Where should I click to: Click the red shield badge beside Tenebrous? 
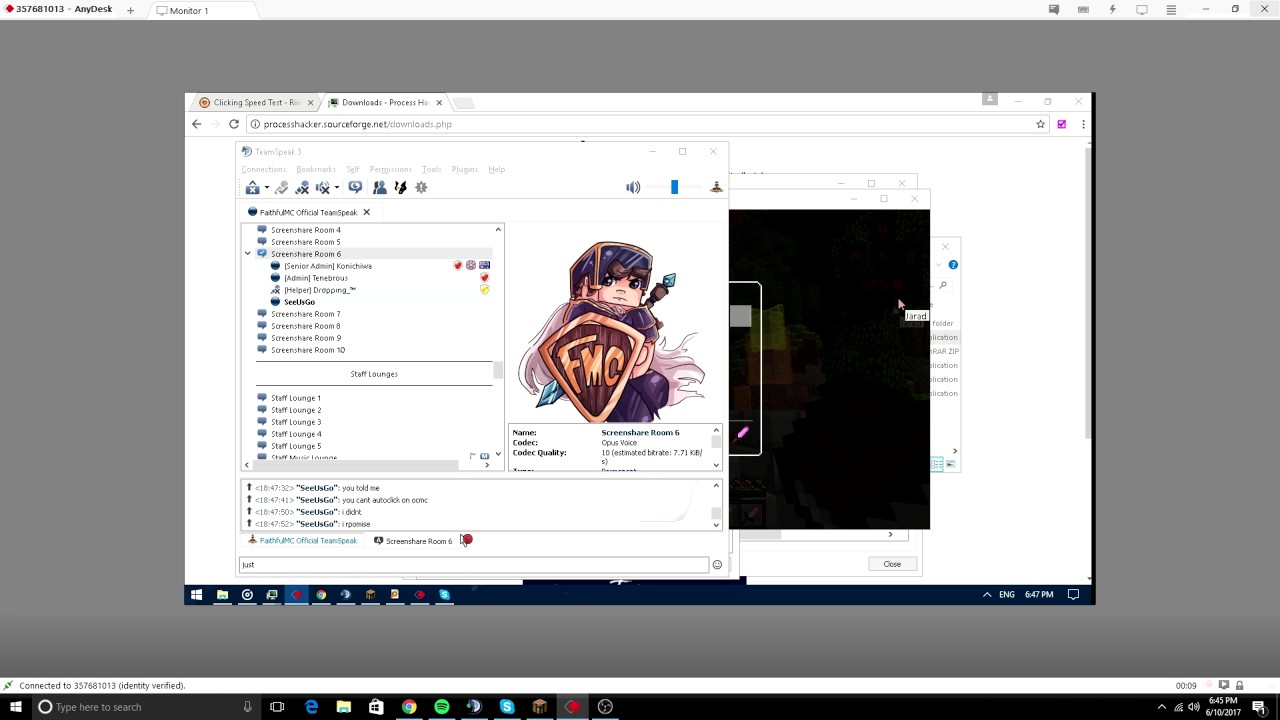tap(484, 278)
